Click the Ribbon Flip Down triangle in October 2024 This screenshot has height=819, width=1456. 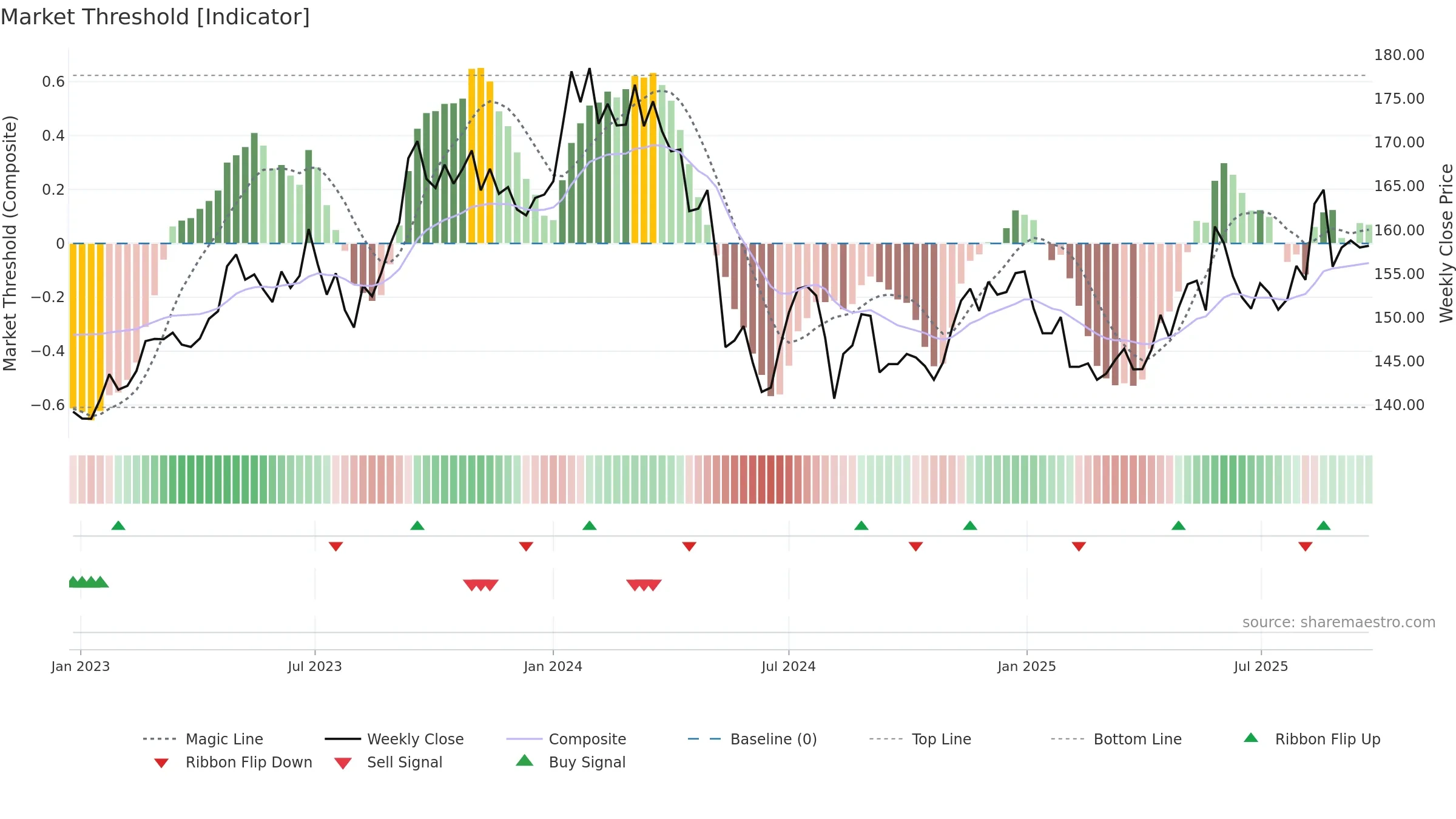coord(916,547)
